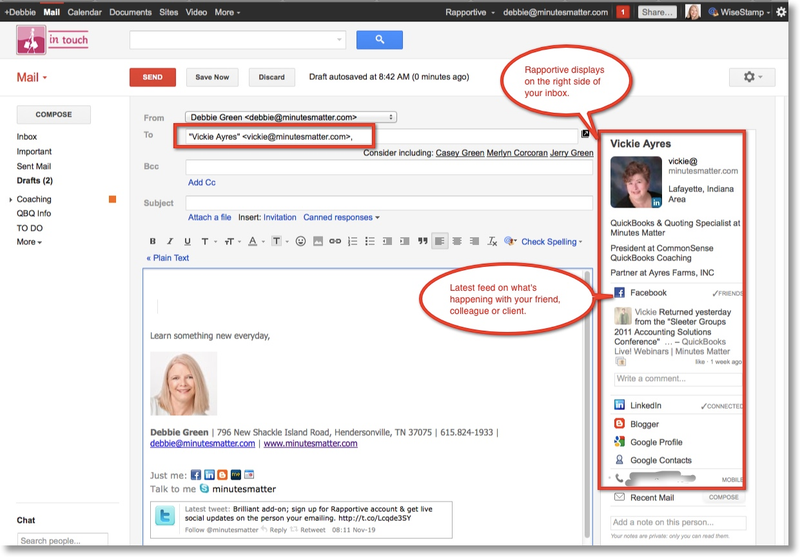Toggle underline formatting in compose toolbar

187,241
